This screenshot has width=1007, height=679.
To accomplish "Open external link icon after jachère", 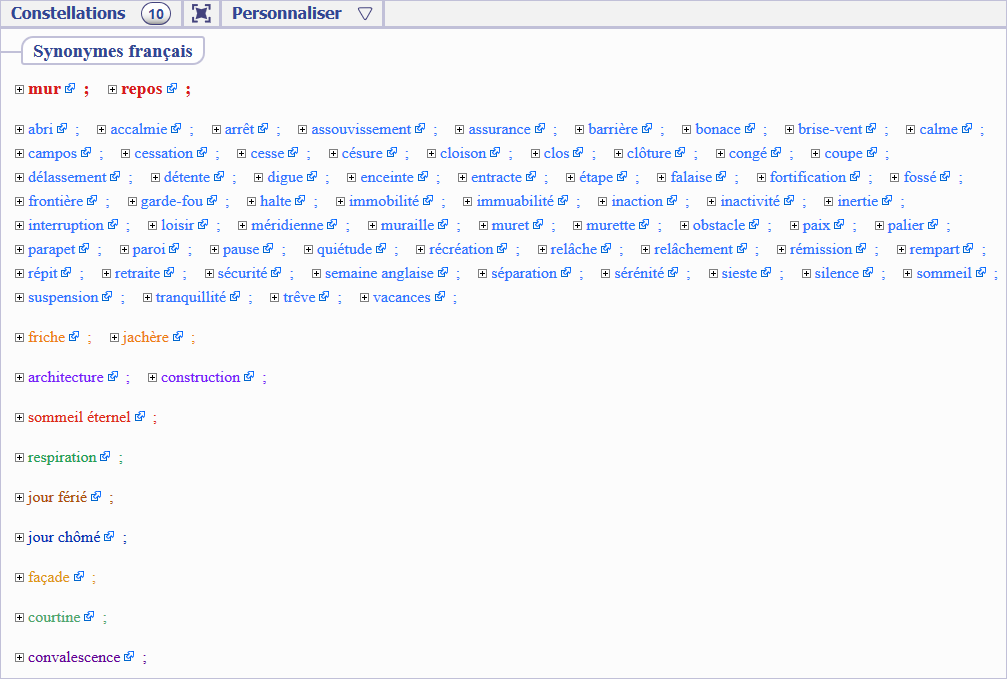I will (x=178, y=337).
